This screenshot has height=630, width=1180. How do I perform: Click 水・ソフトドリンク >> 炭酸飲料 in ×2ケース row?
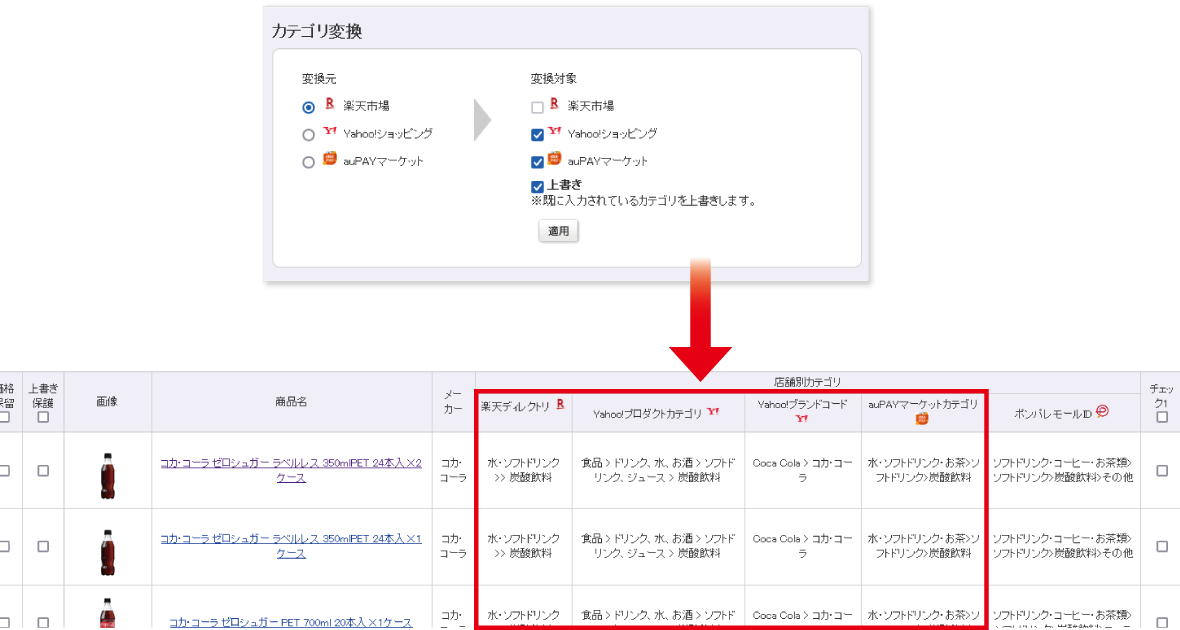524,470
